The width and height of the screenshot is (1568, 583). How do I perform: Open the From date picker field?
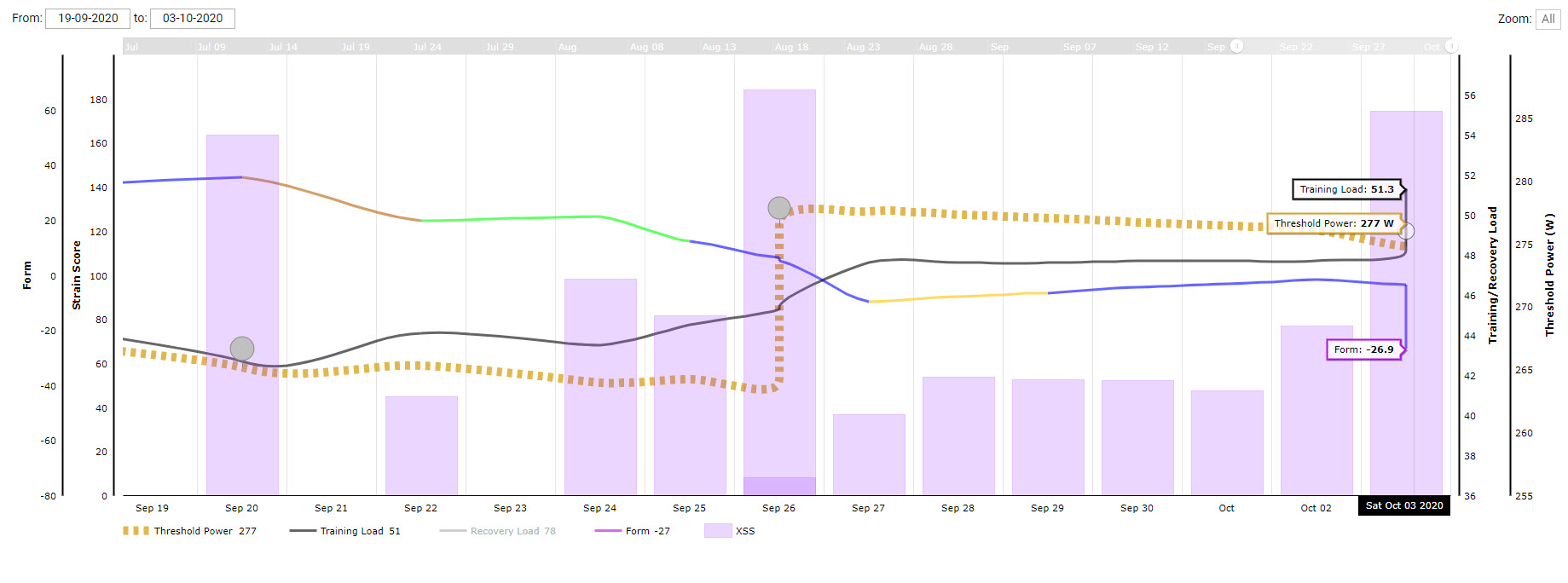[88, 18]
